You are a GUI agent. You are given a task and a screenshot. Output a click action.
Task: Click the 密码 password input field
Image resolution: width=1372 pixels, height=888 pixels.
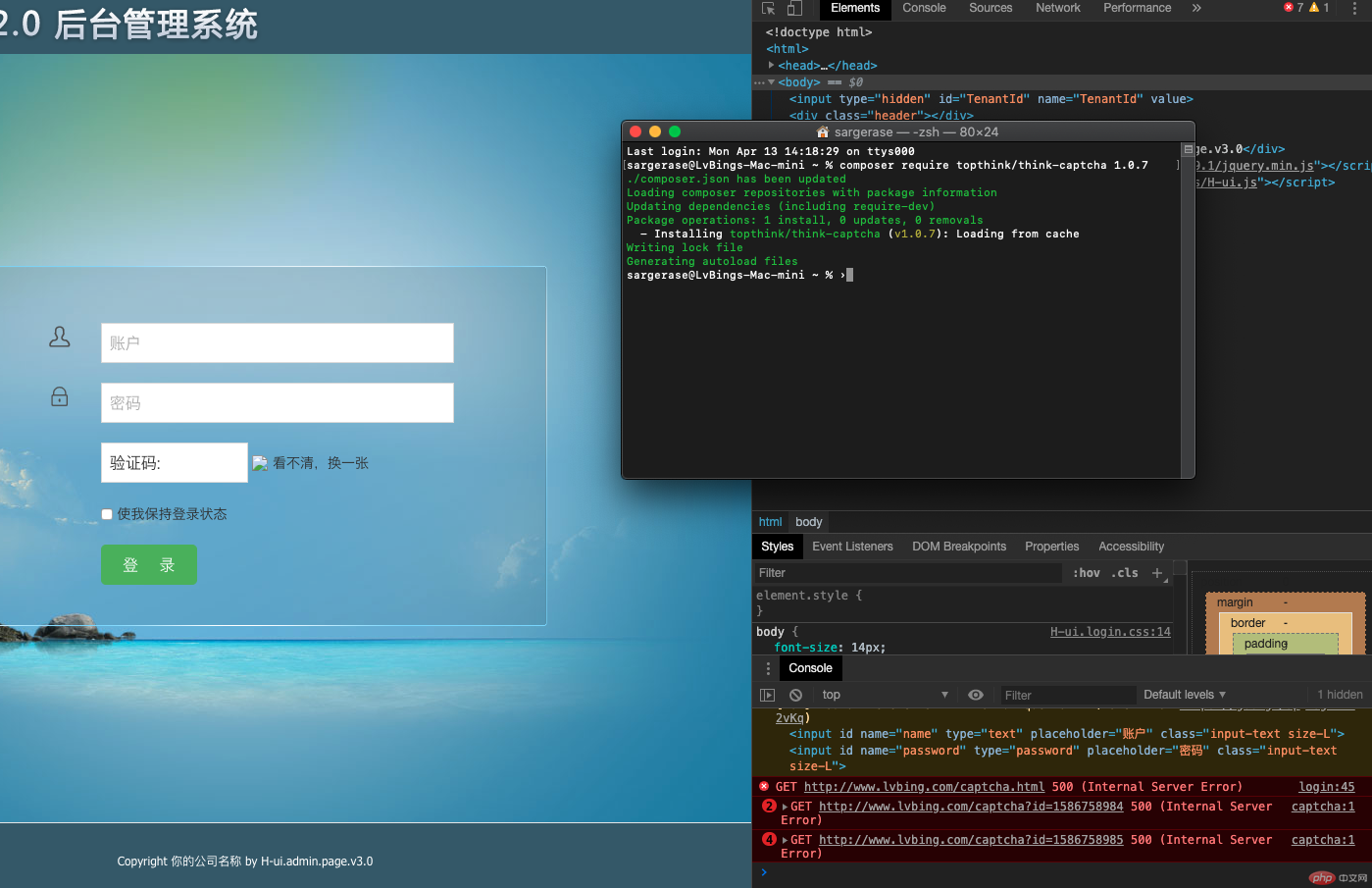(278, 403)
